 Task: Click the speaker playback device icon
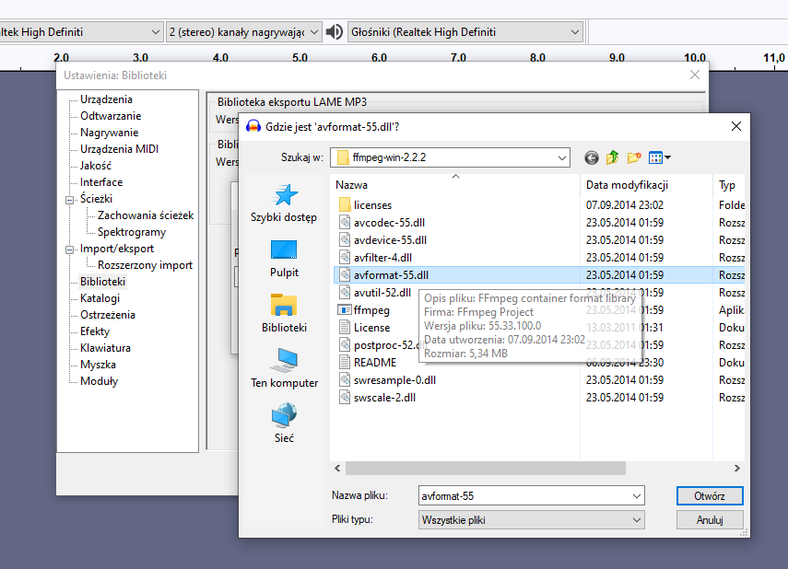pos(335,32)
